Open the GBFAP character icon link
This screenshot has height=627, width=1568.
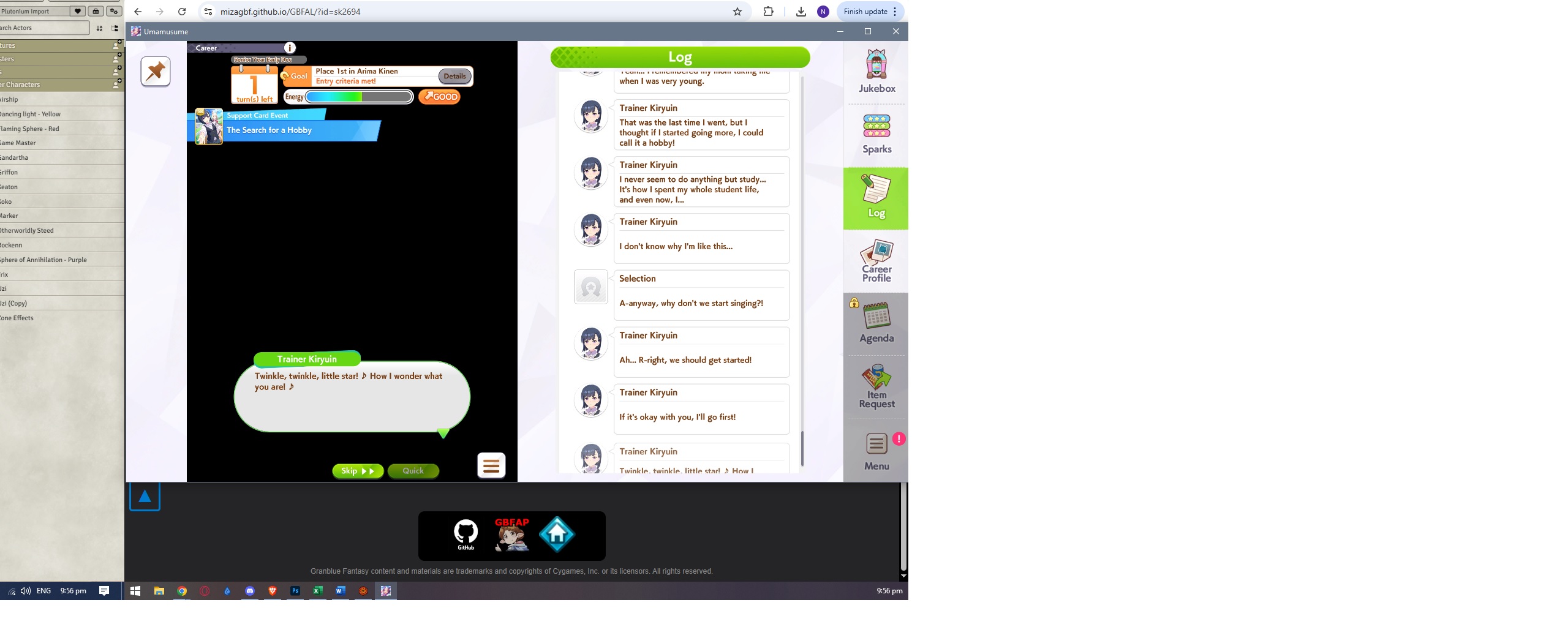coord(511,535)
